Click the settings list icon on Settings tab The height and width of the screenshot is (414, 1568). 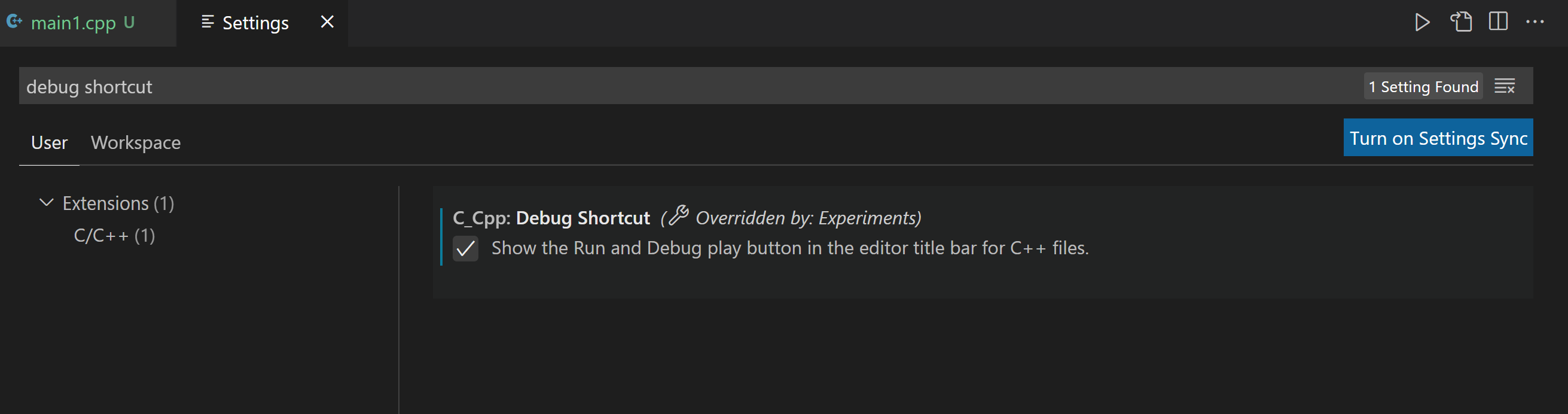[207, 22]
